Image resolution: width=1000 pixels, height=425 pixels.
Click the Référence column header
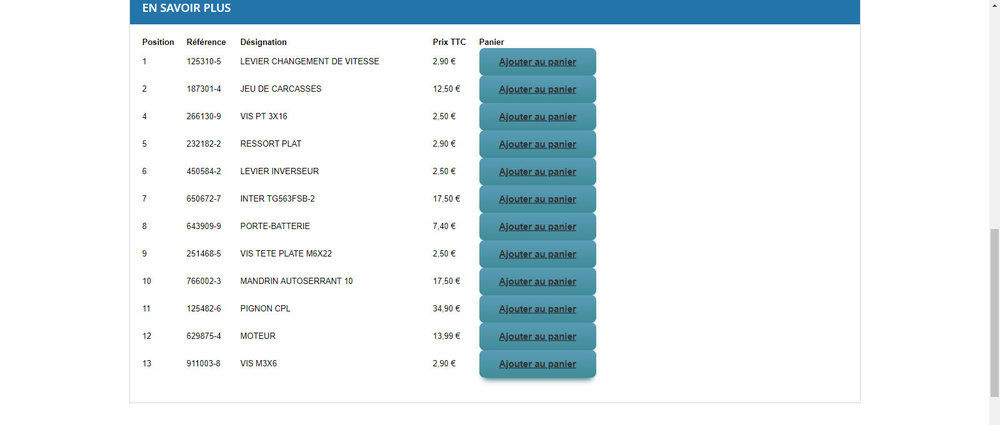click(x=206, y=42)
